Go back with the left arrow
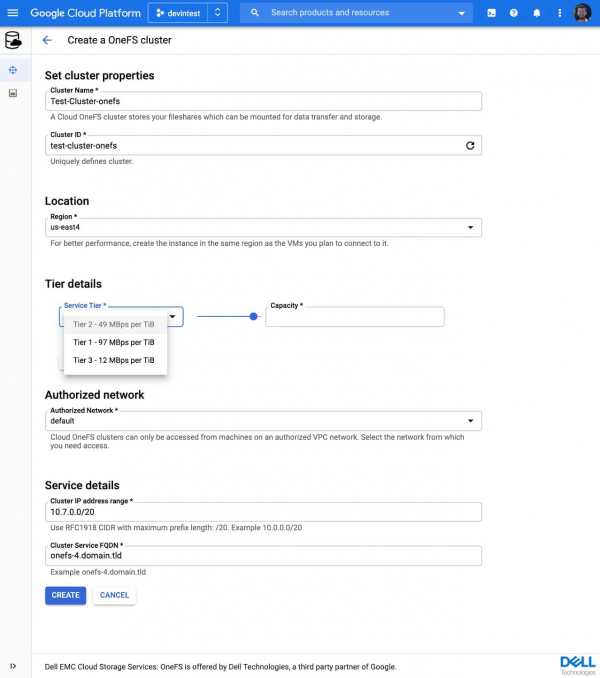Screen dimensions: 600x678 click(47, 40)
